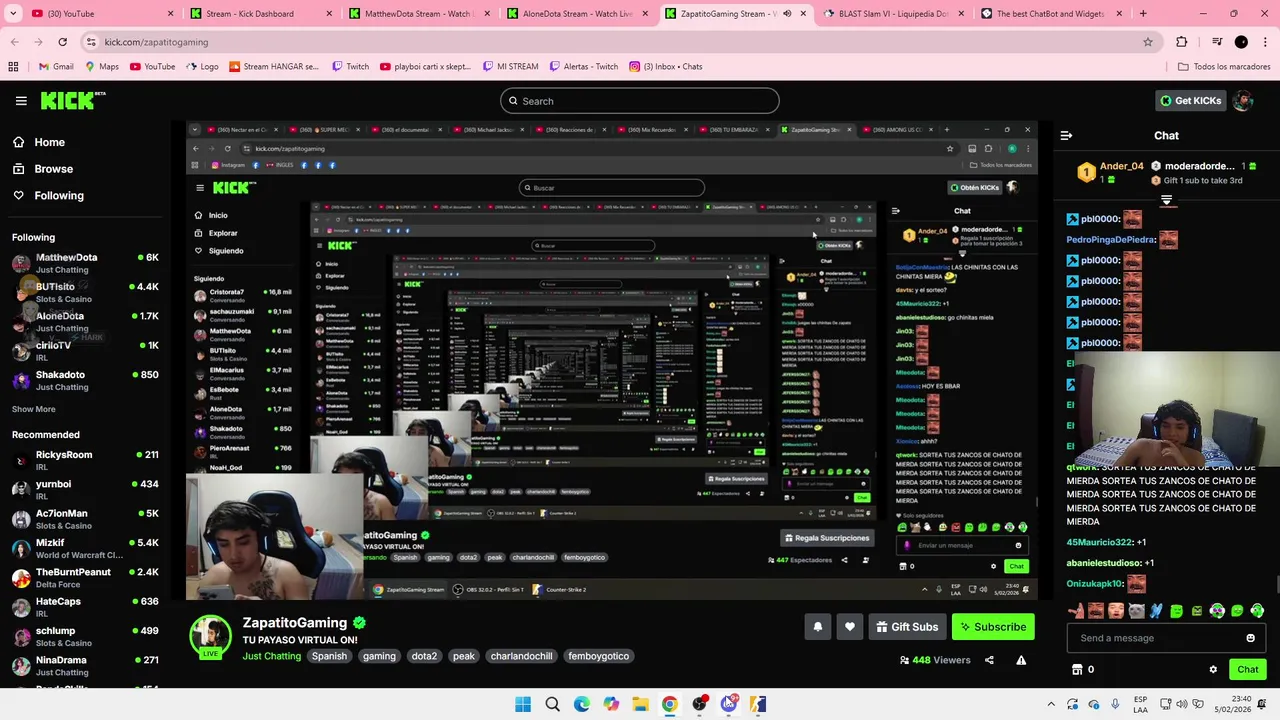Viewport: 1280px width, 720px height.
Task: Open the Chrome extensions puzzle icon
Action: tap(1182, 42)
